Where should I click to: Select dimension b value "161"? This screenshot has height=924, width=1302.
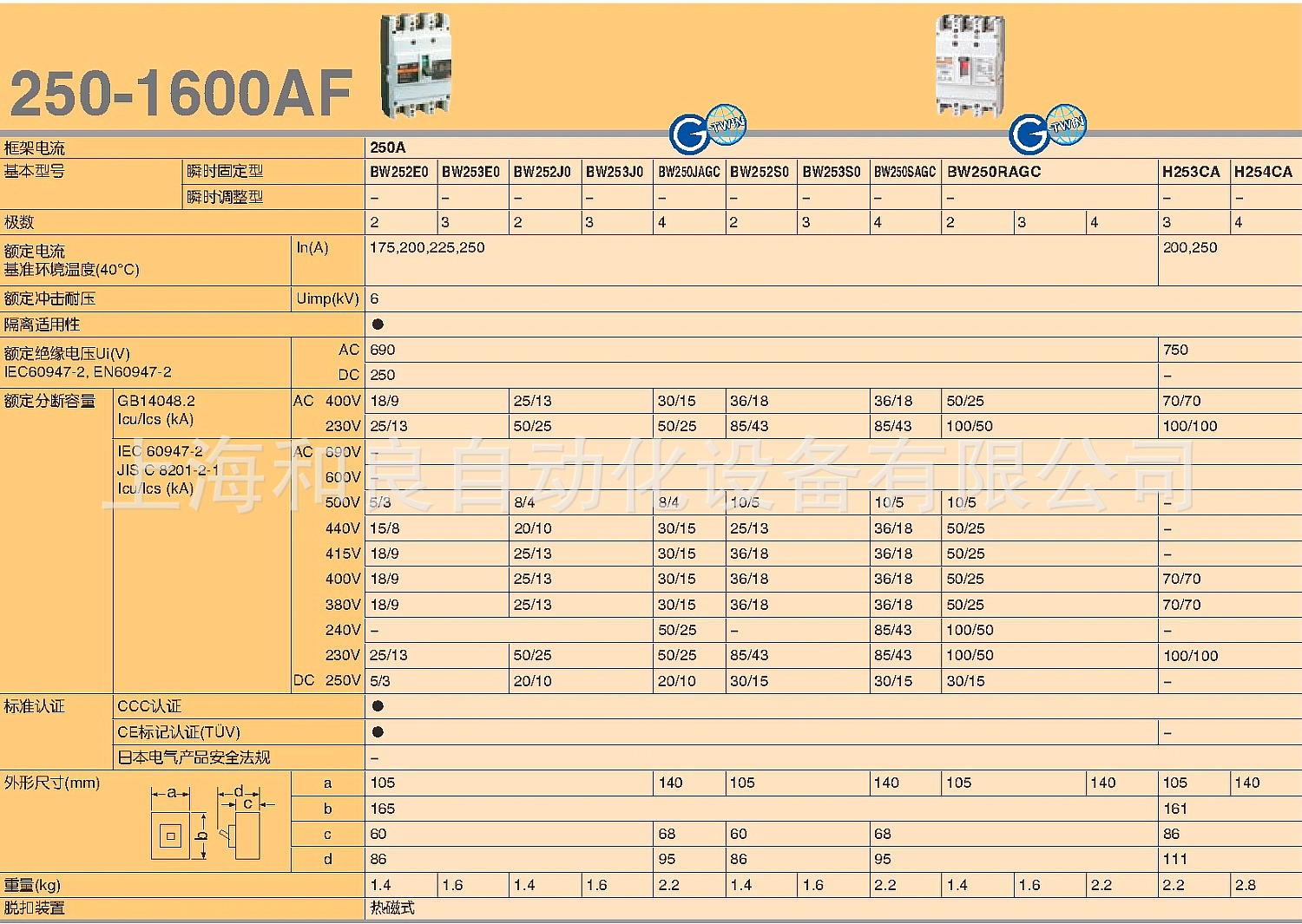1175,809
